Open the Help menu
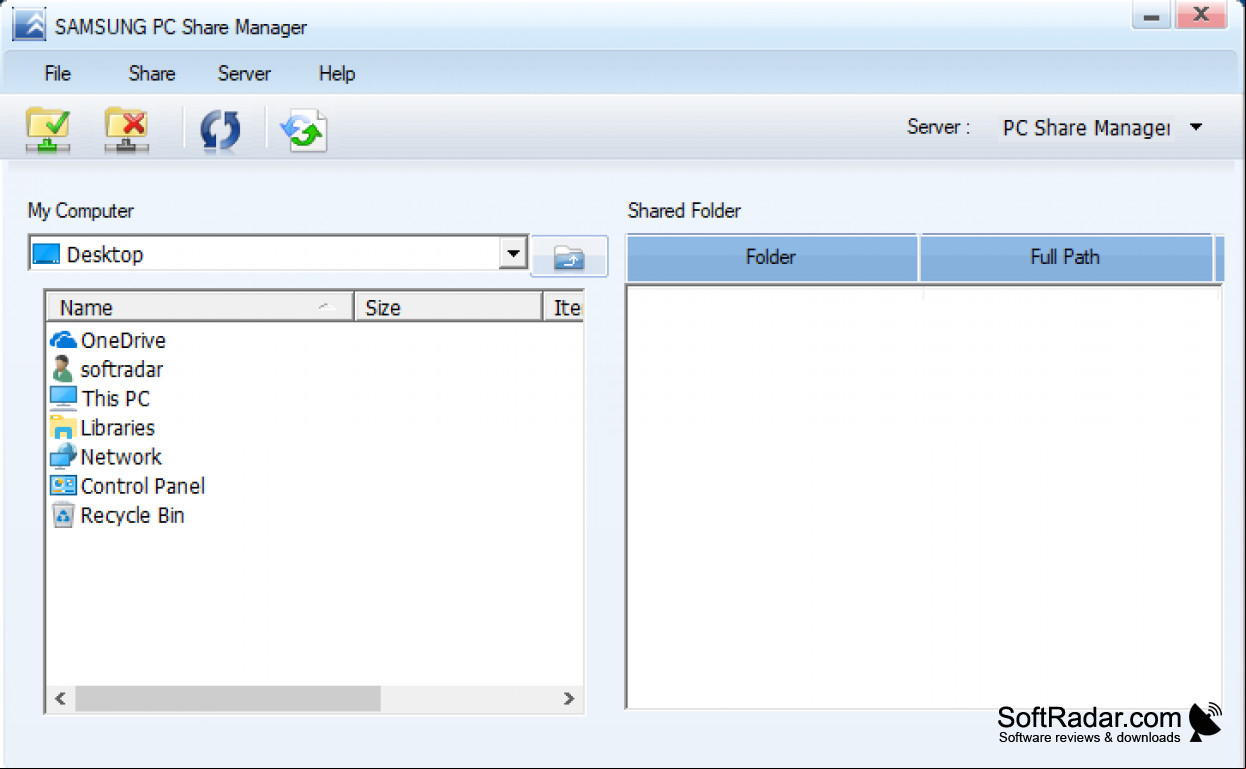The height and width of the screenshot is (769, 1246). [x=337, y=74]
